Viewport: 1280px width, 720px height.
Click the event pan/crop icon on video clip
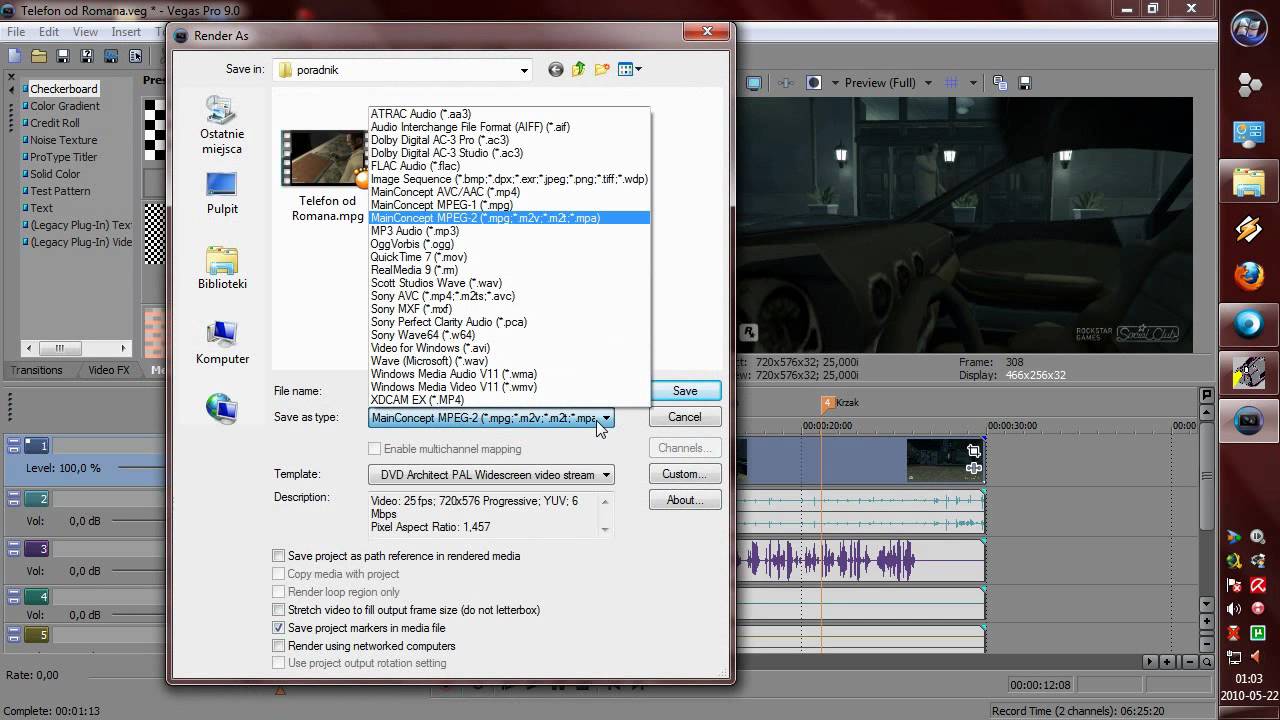[x=974, y=451]
